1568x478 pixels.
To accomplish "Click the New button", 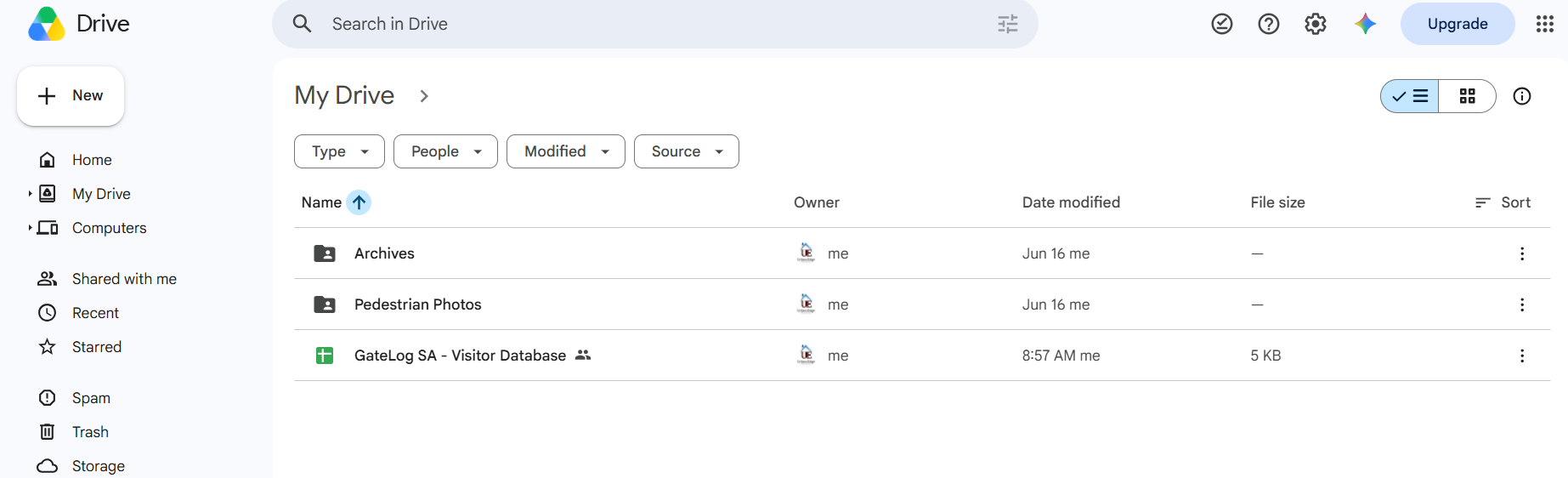I will [x=71, y=96].
